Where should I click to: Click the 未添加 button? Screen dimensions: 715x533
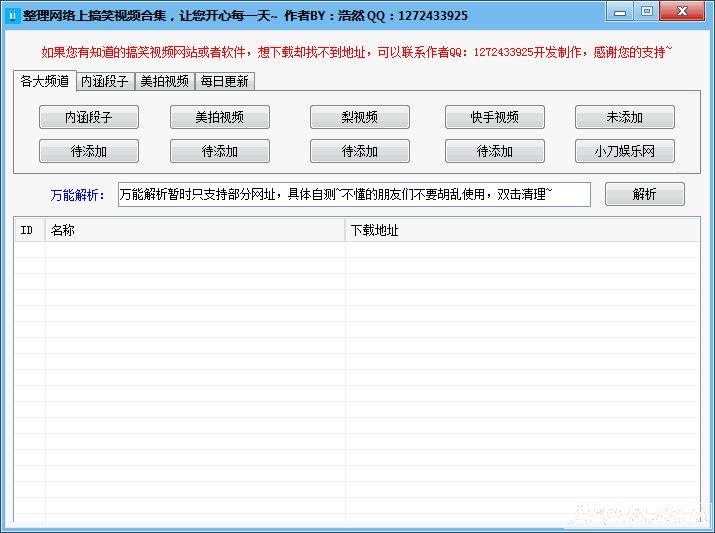624,117
